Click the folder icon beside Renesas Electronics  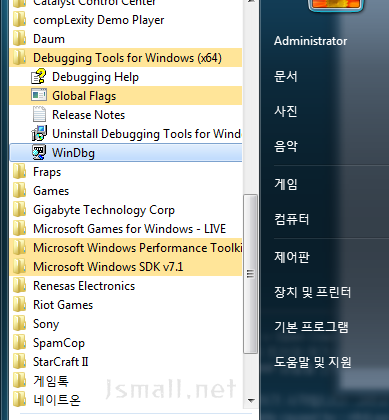19,286
